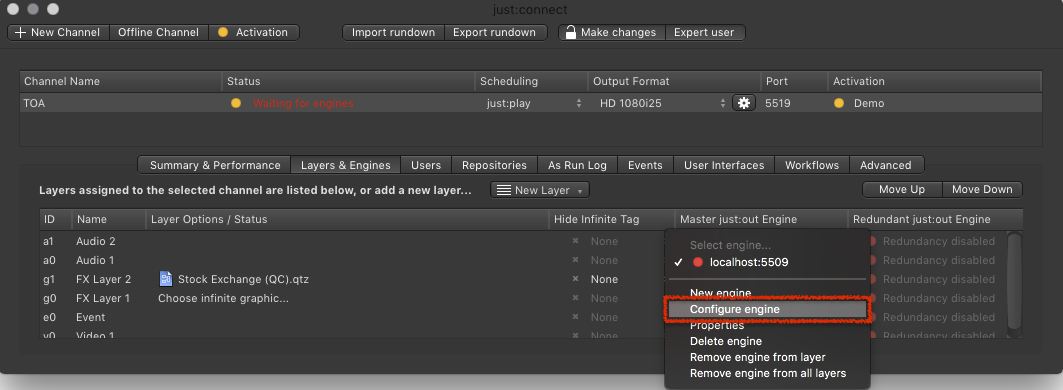
Task: Switch to the Repositories tab
Action: 494,165
